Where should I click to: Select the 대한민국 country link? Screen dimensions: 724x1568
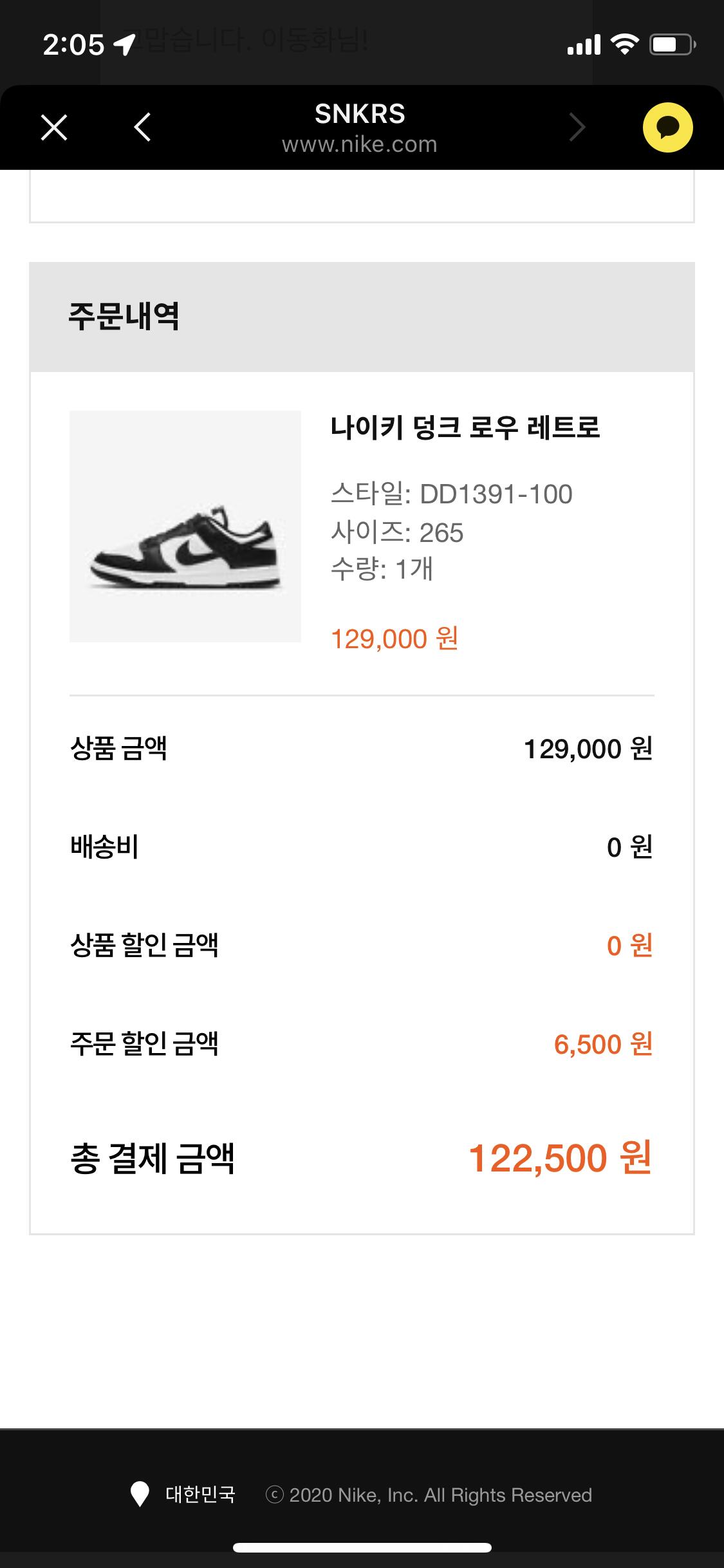200,1495
